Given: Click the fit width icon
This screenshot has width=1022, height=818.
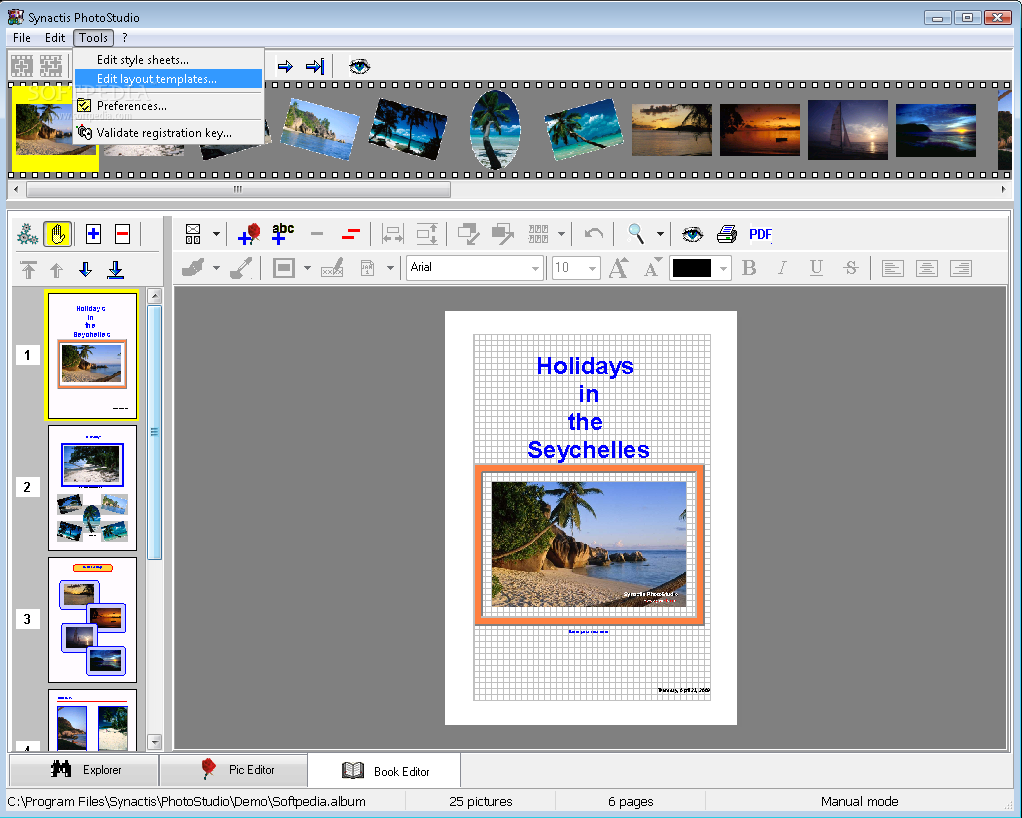Looking at the screenshot, I should (x=392, y=234).
